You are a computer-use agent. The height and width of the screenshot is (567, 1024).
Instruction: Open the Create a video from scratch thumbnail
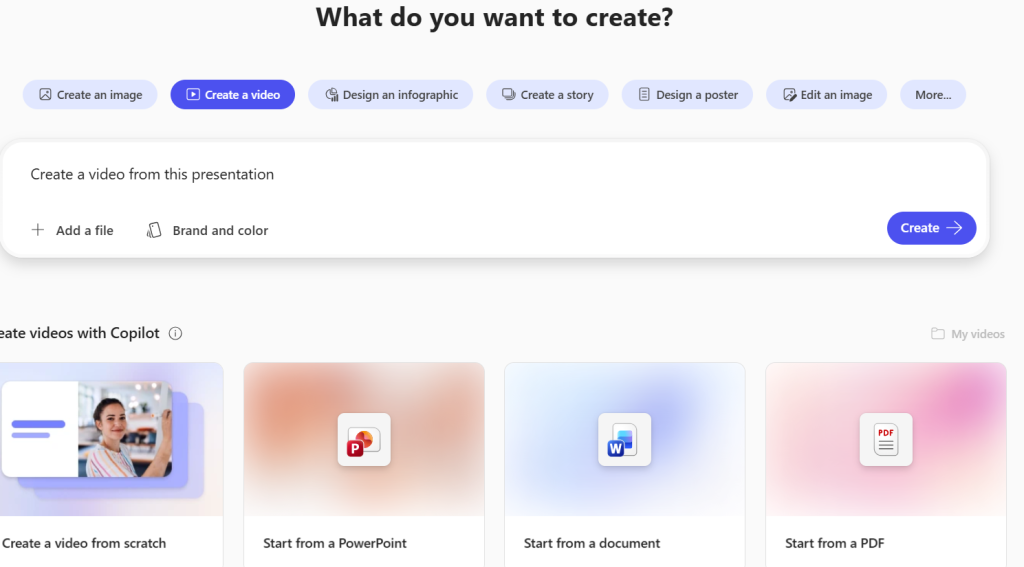tap(100, 440)
